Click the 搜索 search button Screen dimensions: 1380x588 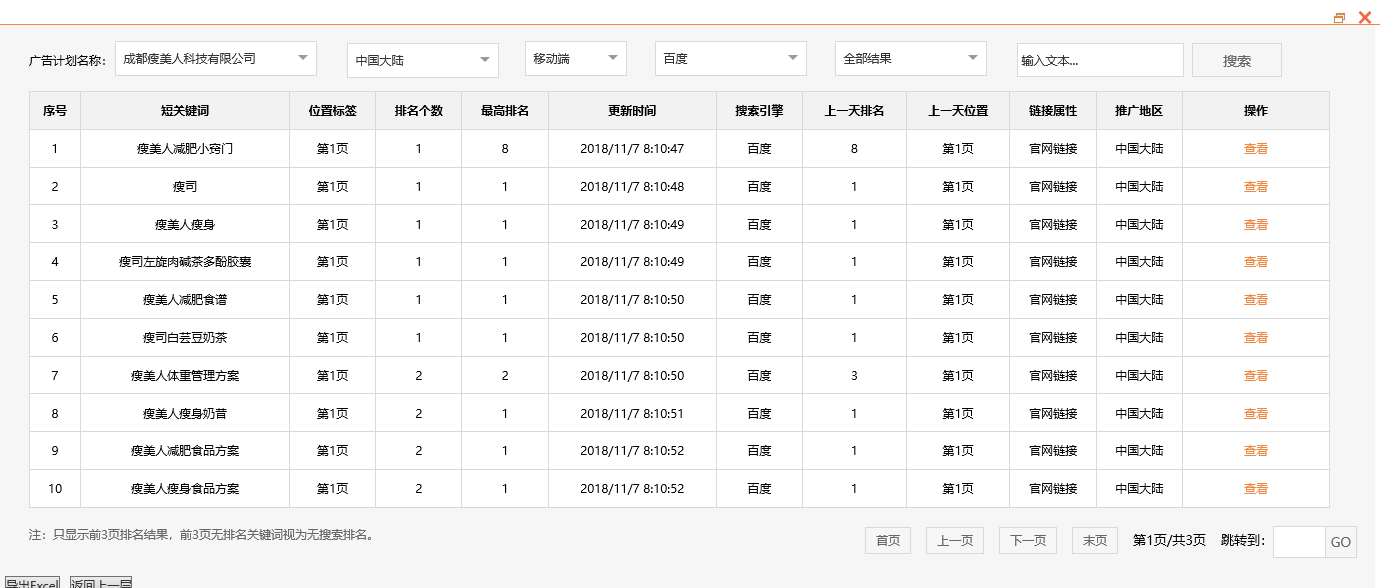[1236, 59]
